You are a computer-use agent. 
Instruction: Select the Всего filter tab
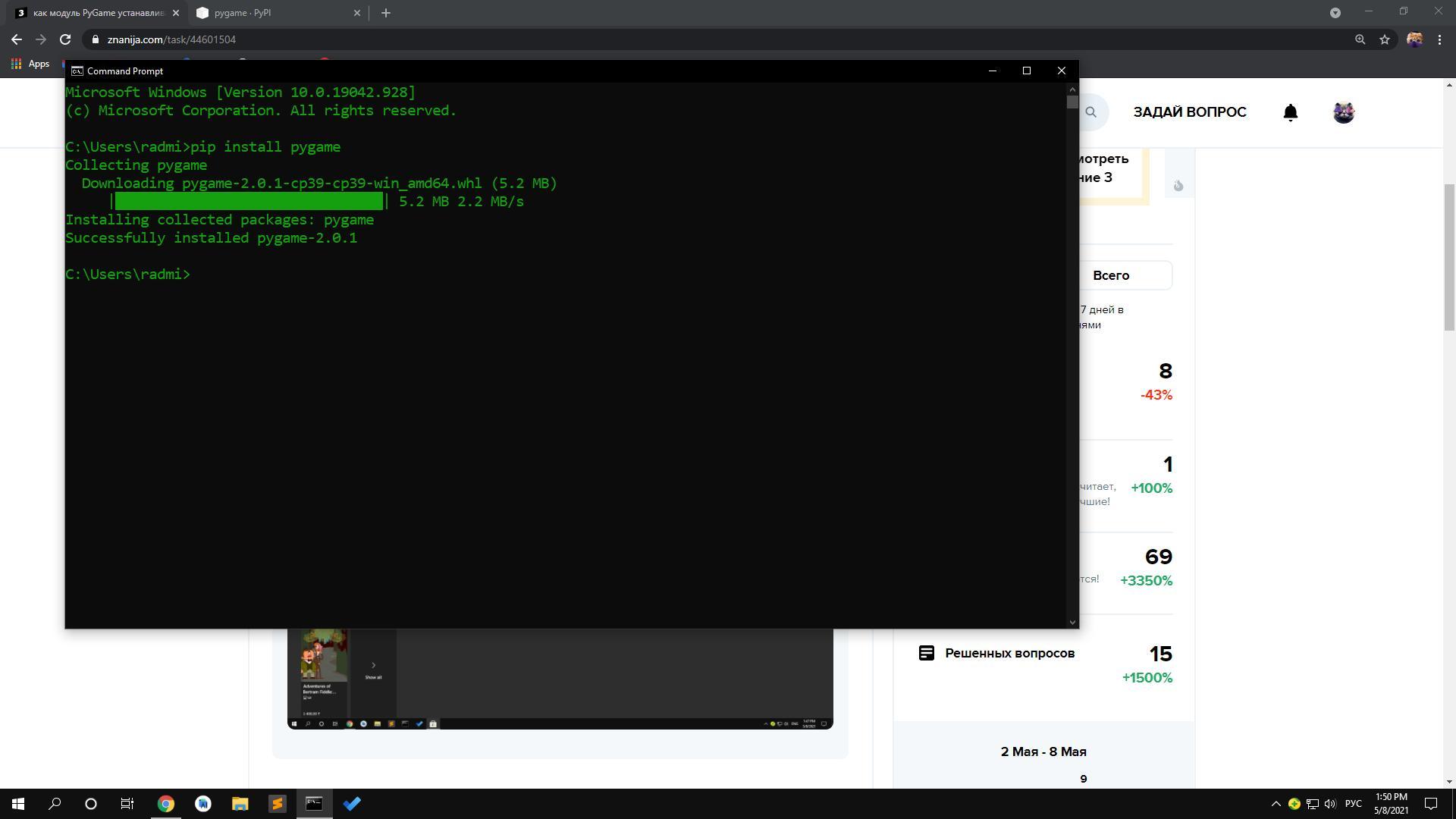coord(1111,275)
